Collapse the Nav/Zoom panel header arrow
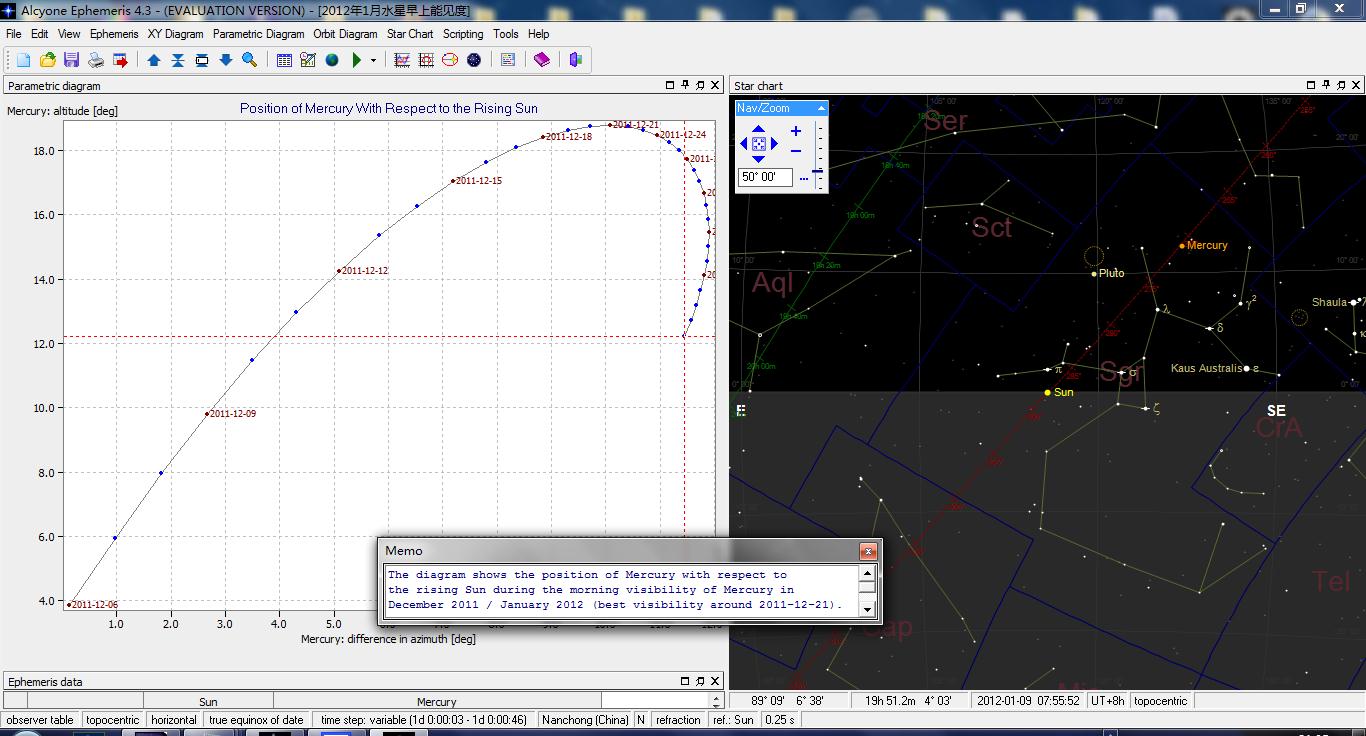Image resolution: width=1366 pixels, height=736 pixels. click(821, 108)
